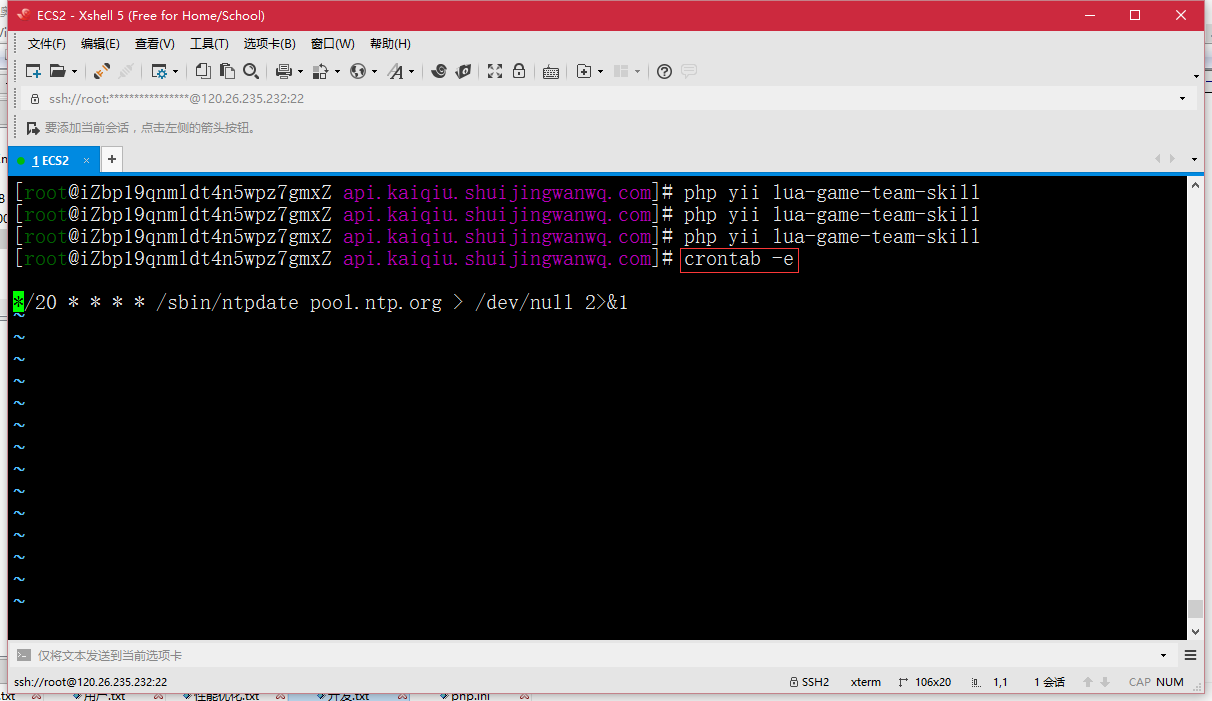The width and height of the screenshot is (1212, 701).
Task: Add a new tab with plus button
Action: pyautogui.click(x=112, y=159)
